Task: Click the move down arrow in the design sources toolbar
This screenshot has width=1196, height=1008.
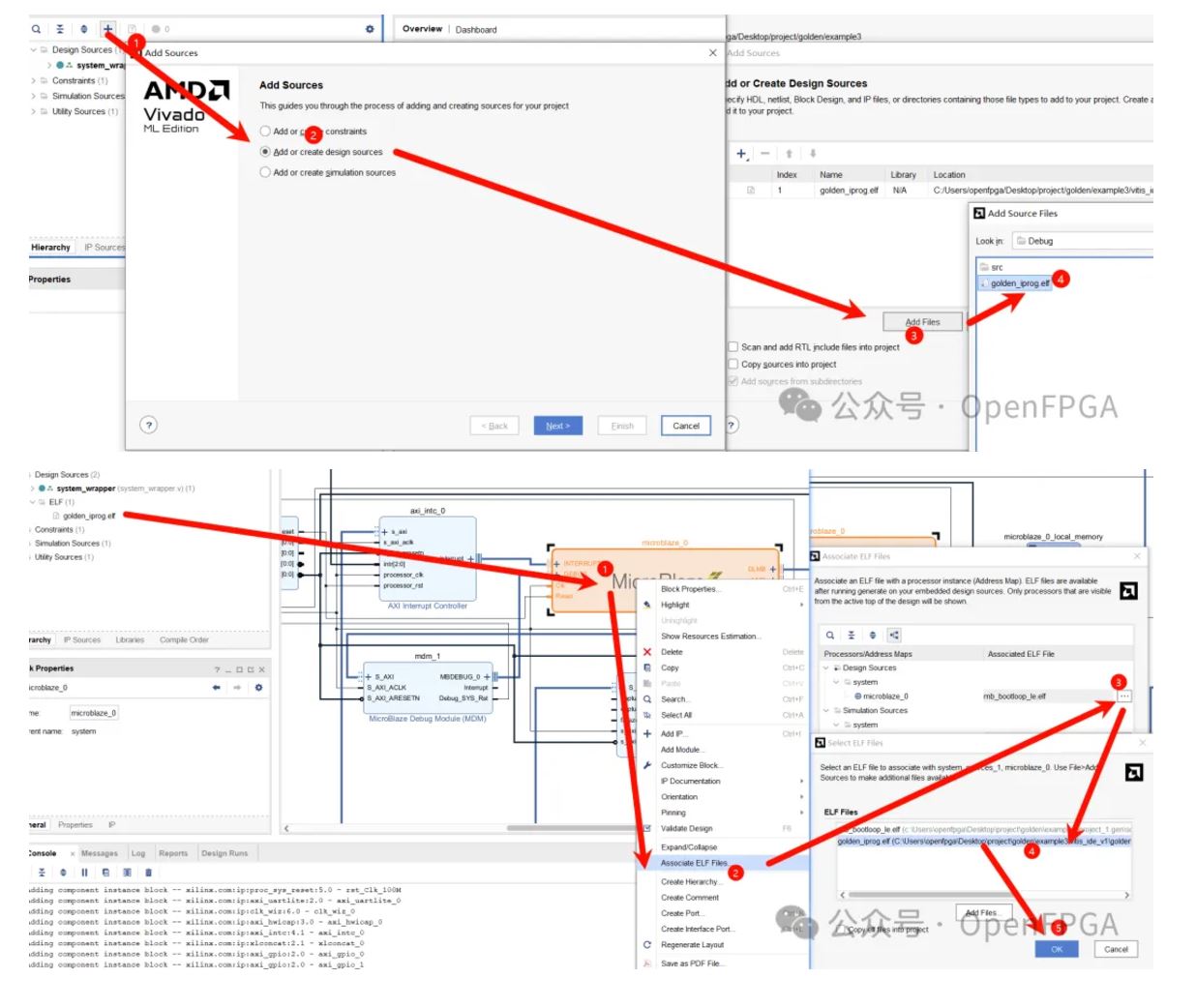Action: tap(813, 153)
